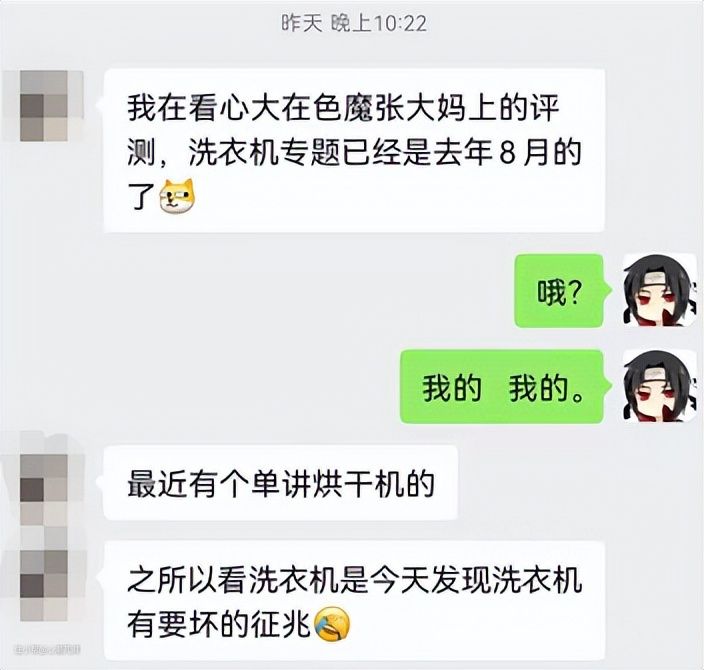
Task: Tap the "有要坏的征兆" text
Action: click(x=219, y=624)
